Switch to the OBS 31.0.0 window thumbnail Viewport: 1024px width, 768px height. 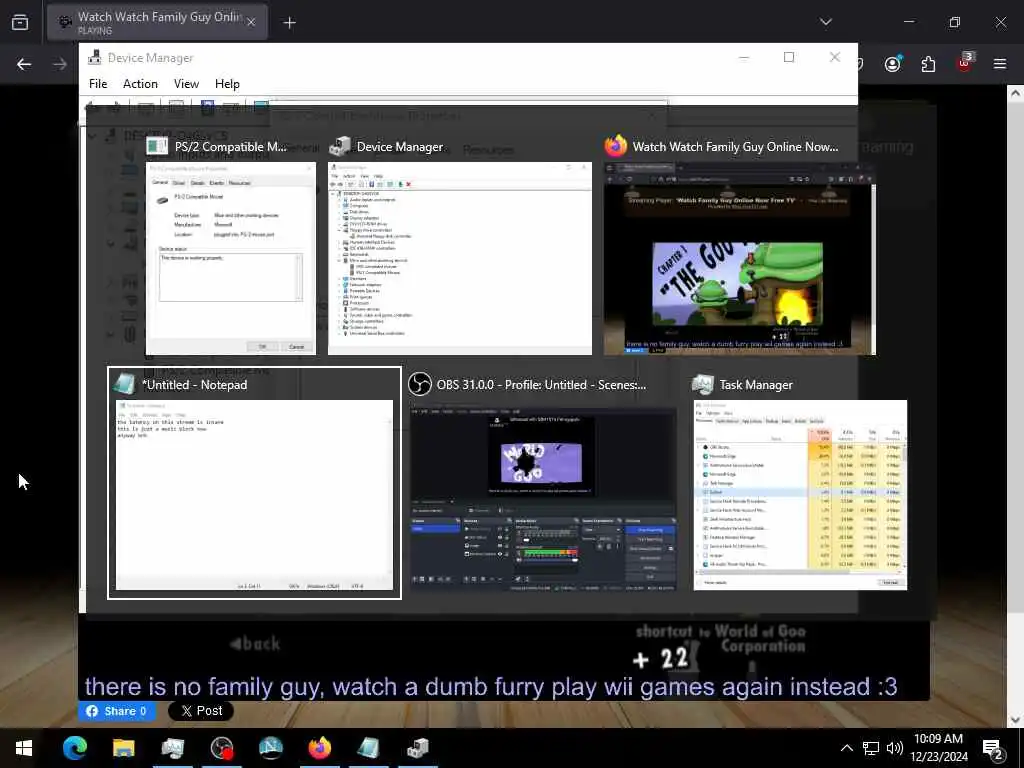click(543, 500)
